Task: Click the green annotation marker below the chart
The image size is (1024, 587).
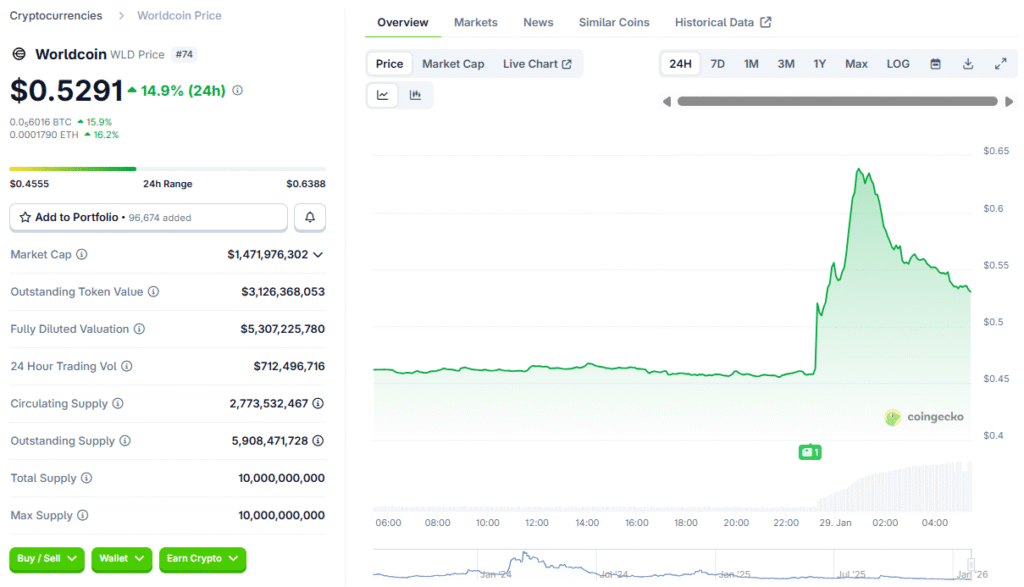Action: (x=810, y=452)
